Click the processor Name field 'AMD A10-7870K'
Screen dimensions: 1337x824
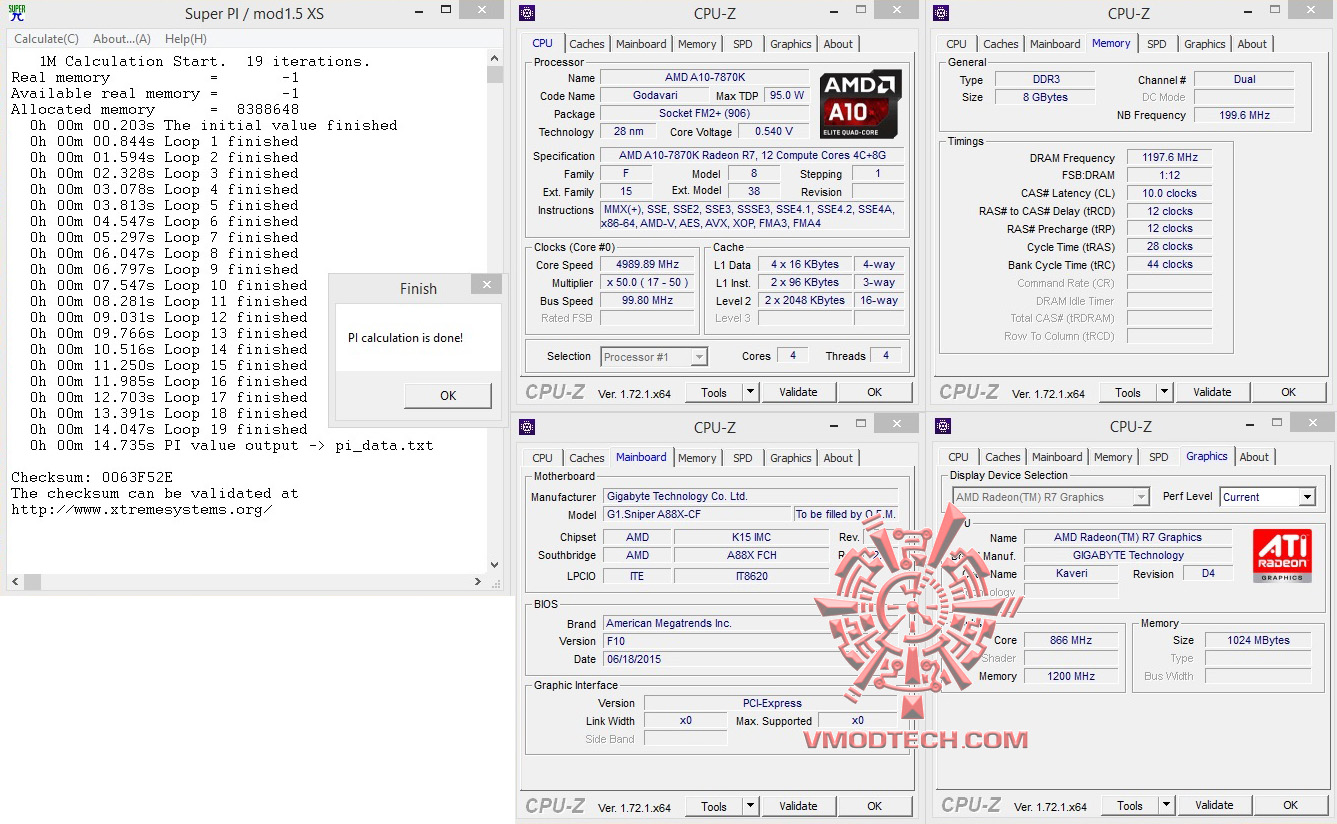[x=704, y=78]
